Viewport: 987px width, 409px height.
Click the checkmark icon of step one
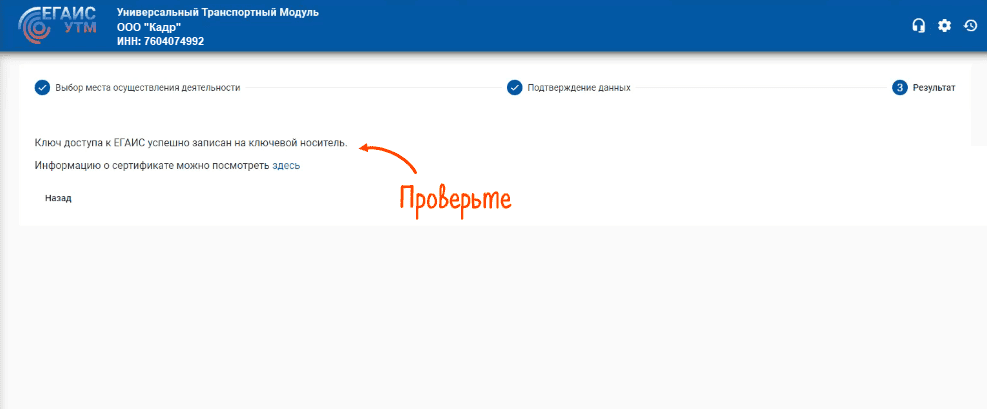pyautogui.click(x=42, y=87)
